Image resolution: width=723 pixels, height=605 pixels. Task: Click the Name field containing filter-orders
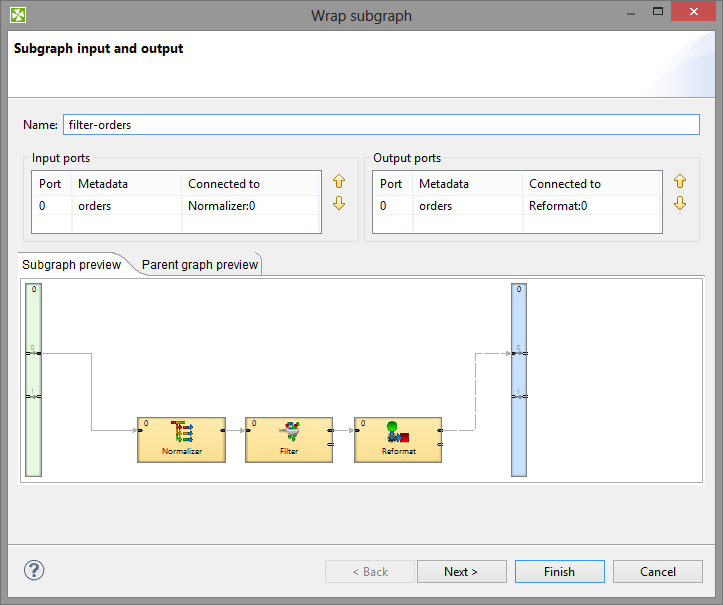click(x=380, y=125)
